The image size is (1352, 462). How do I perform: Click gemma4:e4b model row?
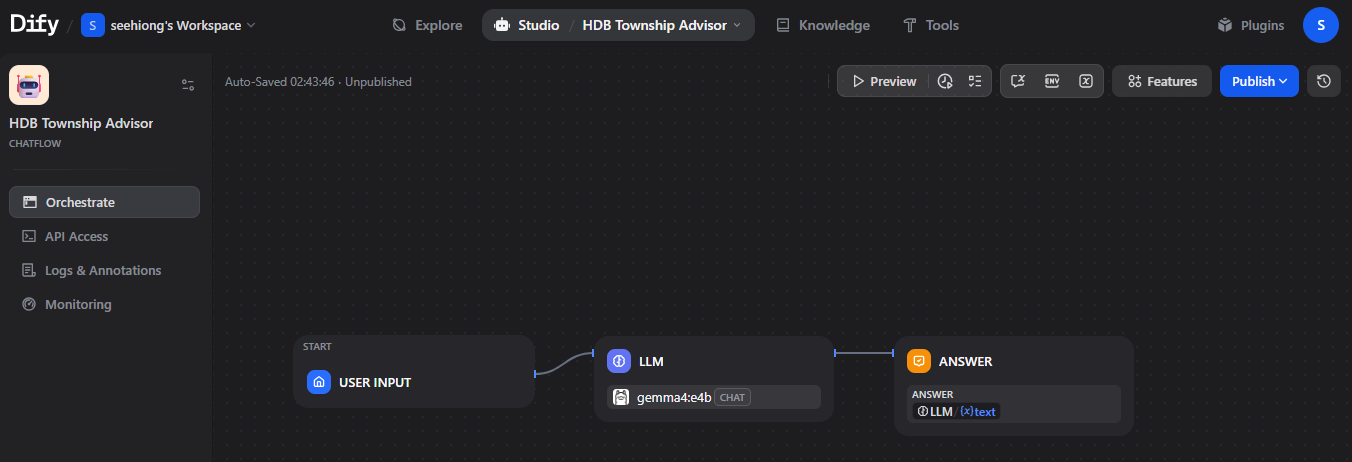[714, 397]
